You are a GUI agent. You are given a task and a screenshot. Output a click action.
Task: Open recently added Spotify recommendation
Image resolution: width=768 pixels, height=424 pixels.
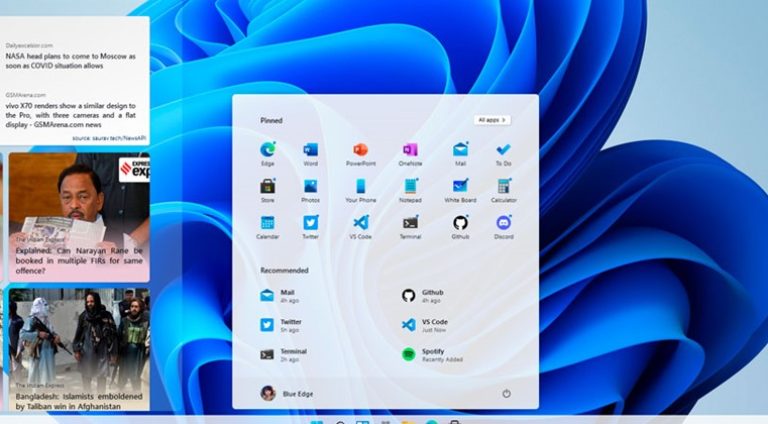(x=432, y=354)
